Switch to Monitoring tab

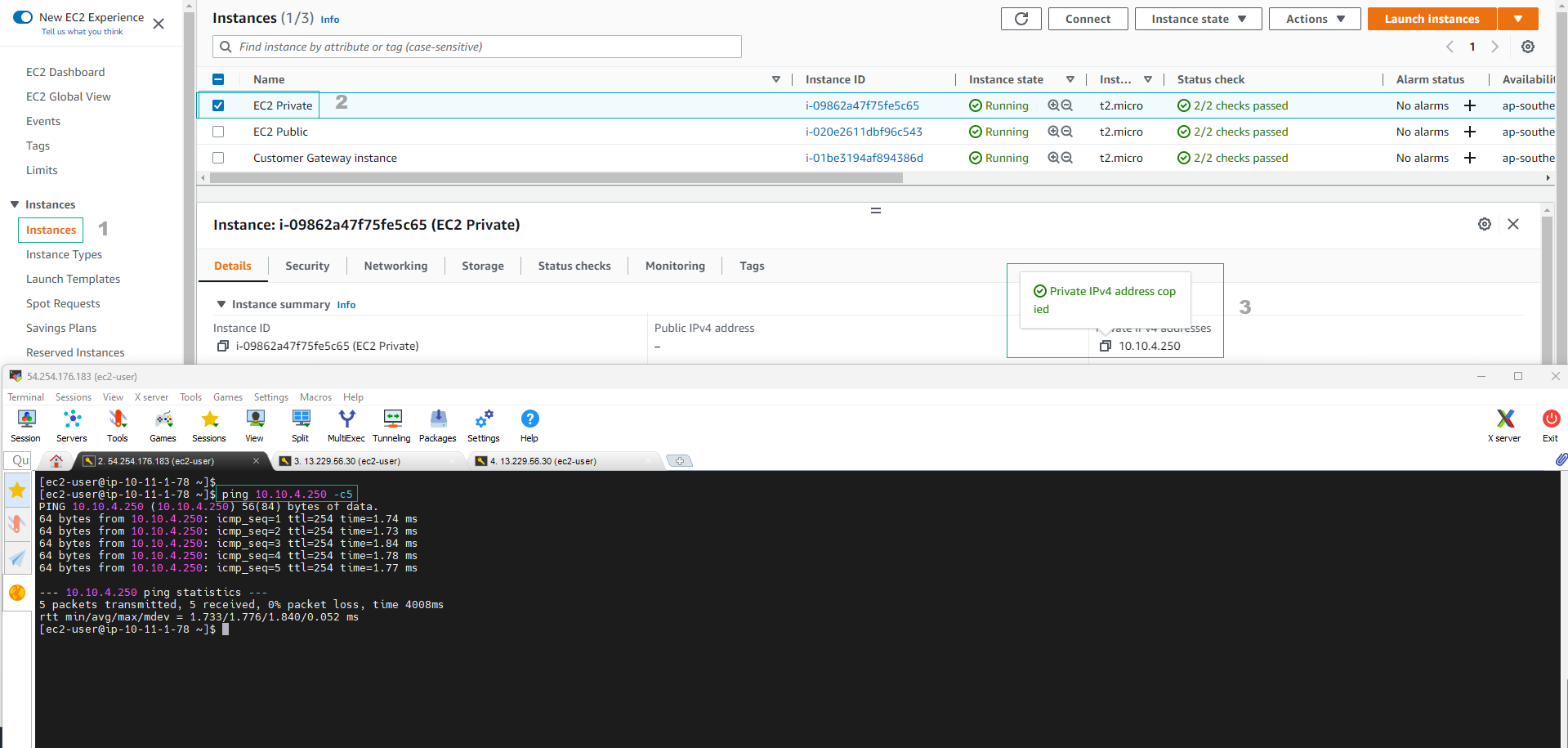click(x=675, y=266)
